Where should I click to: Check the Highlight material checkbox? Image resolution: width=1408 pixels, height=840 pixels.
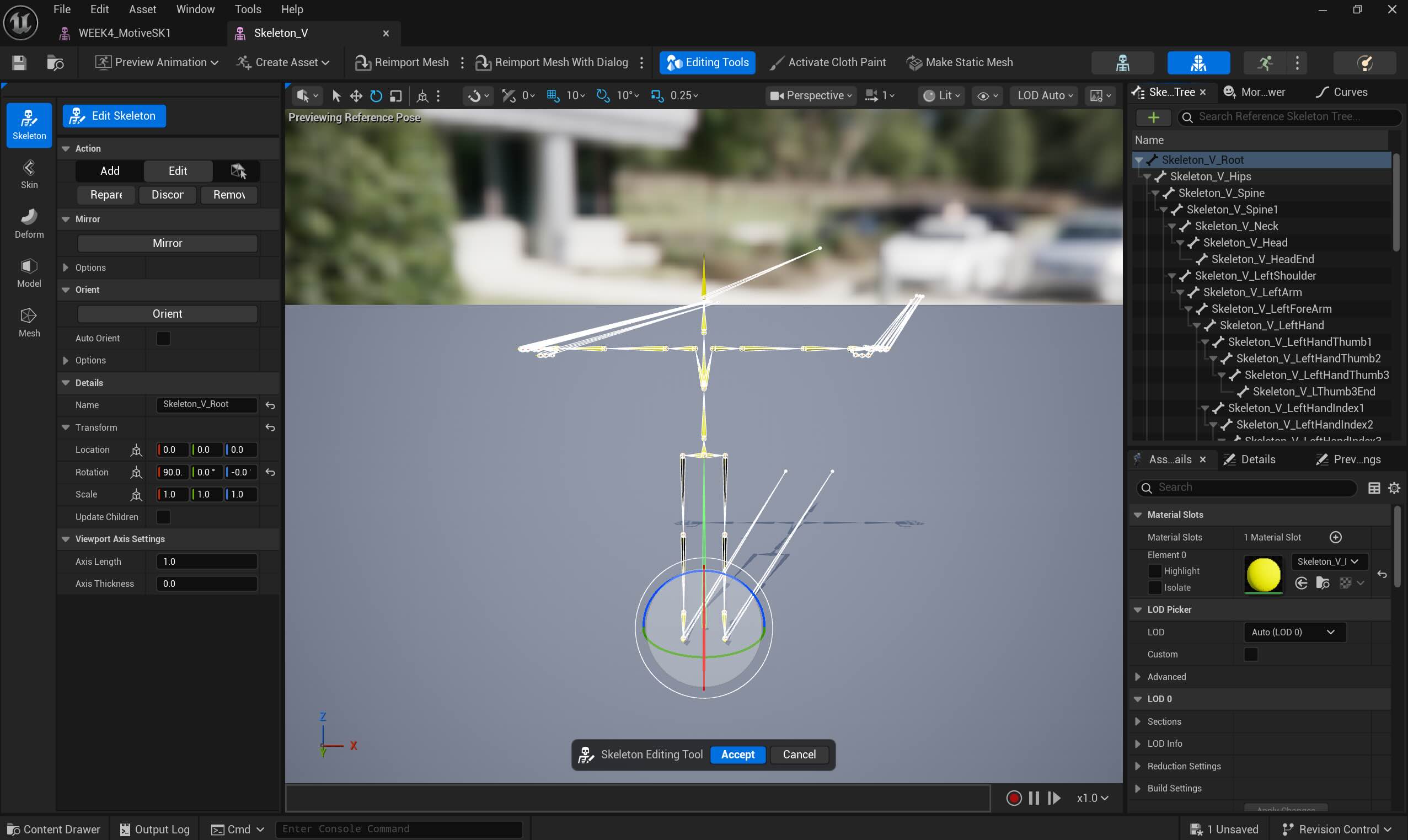(1154, 571)
